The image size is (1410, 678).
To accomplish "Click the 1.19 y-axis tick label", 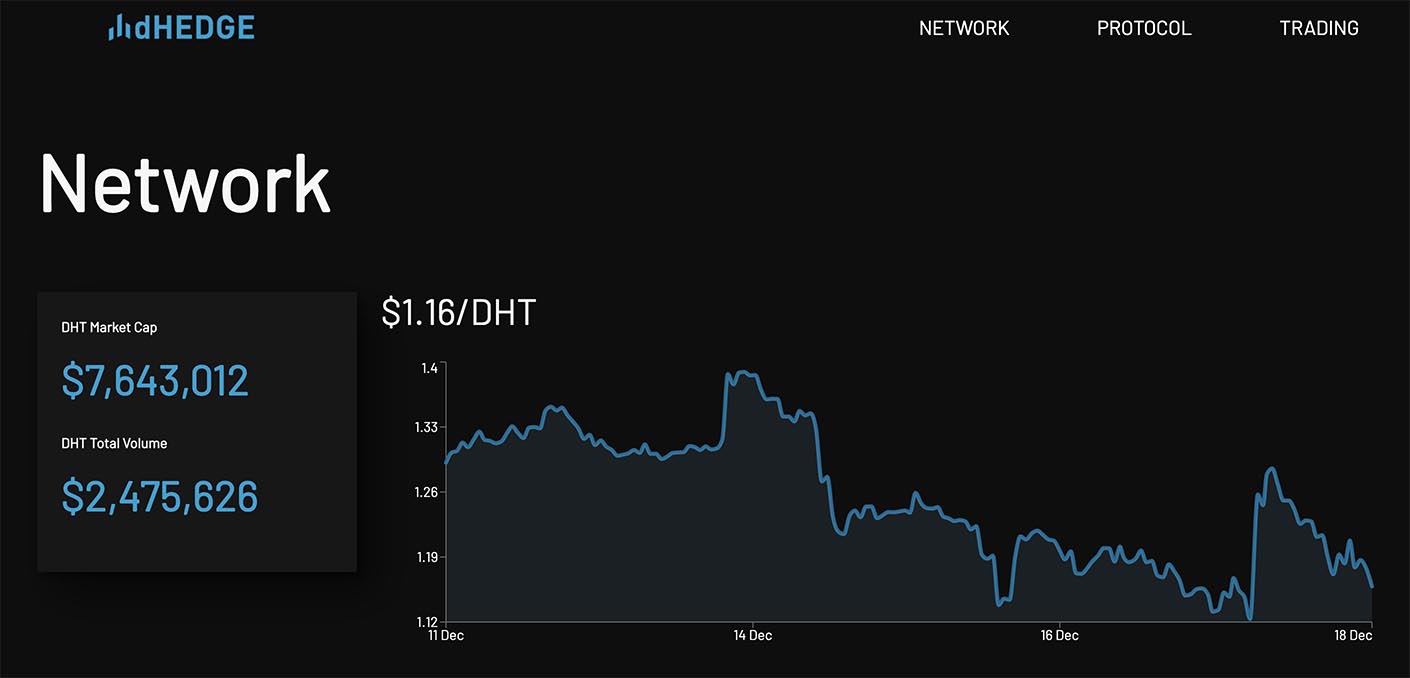I will click(426, 557).
